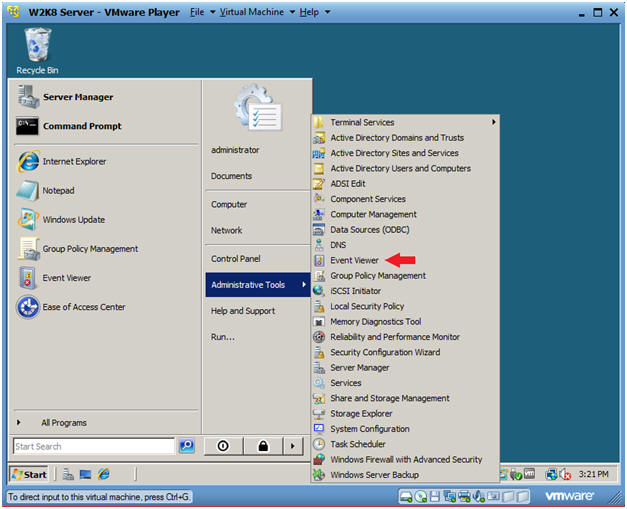Viewport: 627px width, 509px height.
Task: Open Internet Explorer quick launch taskbar icon
Action: [x=104, y=474]
